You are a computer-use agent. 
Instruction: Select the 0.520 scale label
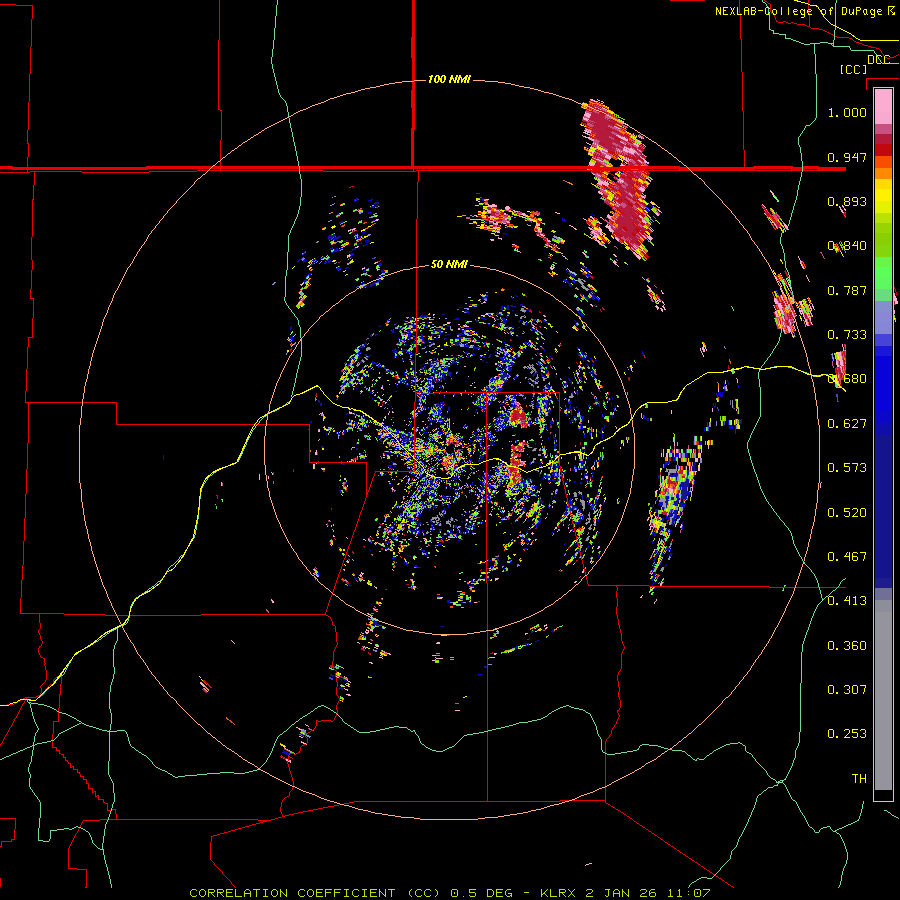click(847, 513)
